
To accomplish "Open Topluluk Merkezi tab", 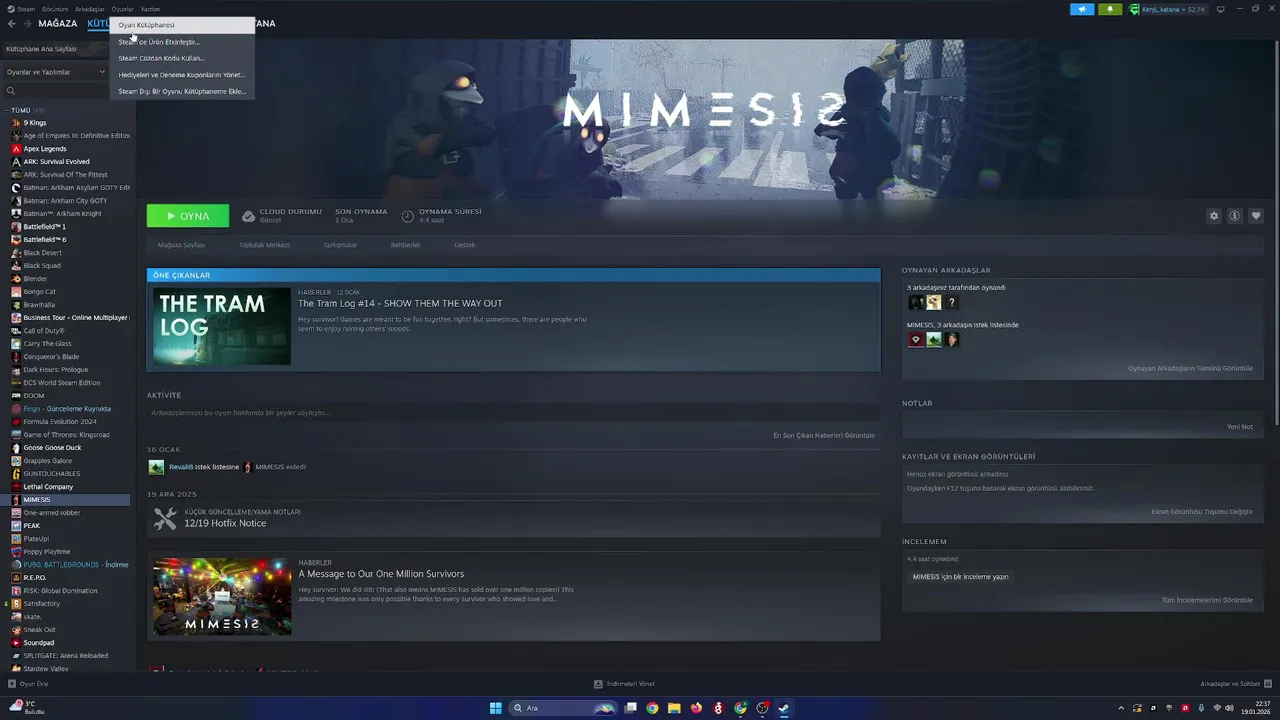I will pos(264,245).
